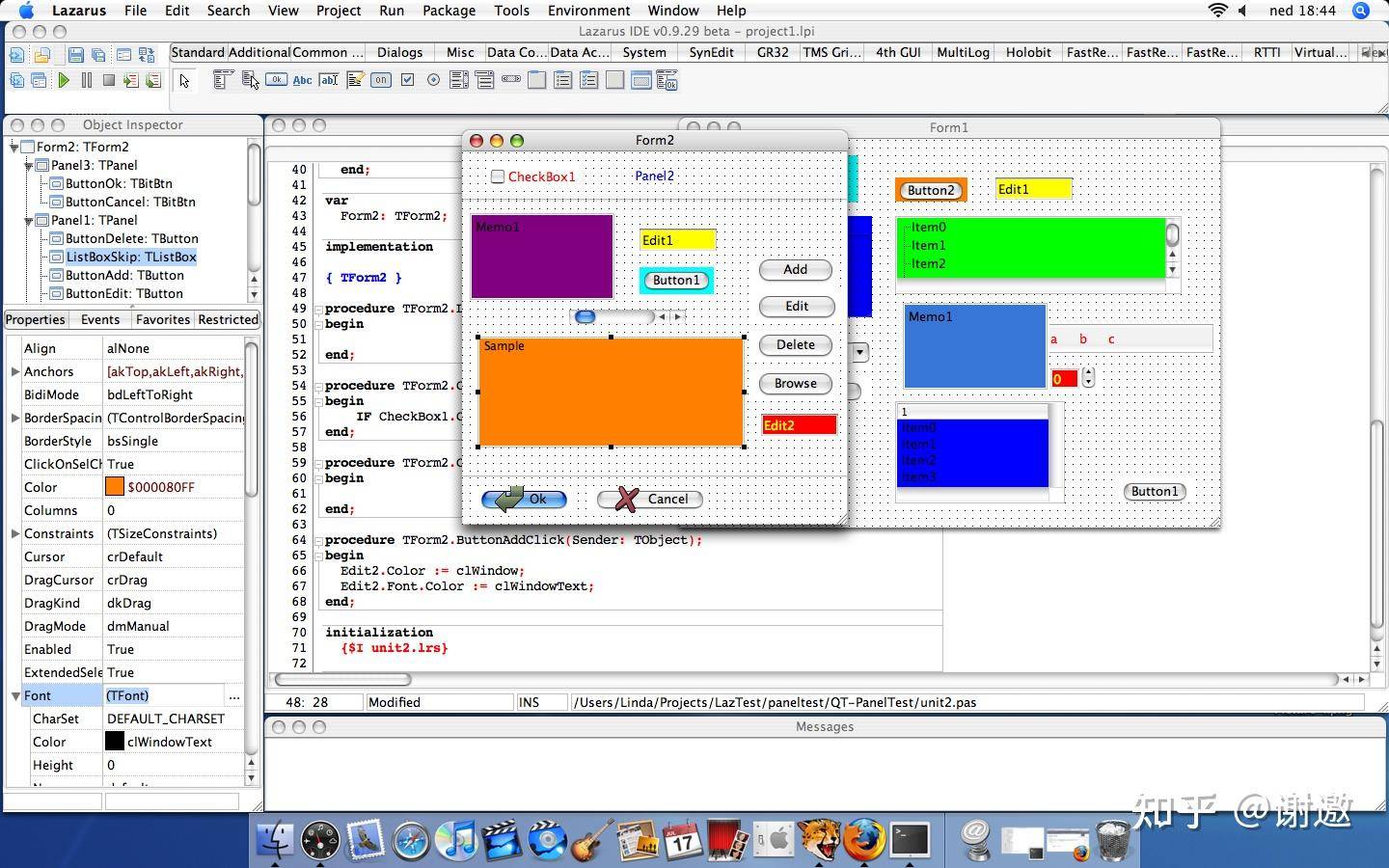Select the Additional component palette tab
The width and height of the screenshot is (1389, 868).
(x=259, y=52)
